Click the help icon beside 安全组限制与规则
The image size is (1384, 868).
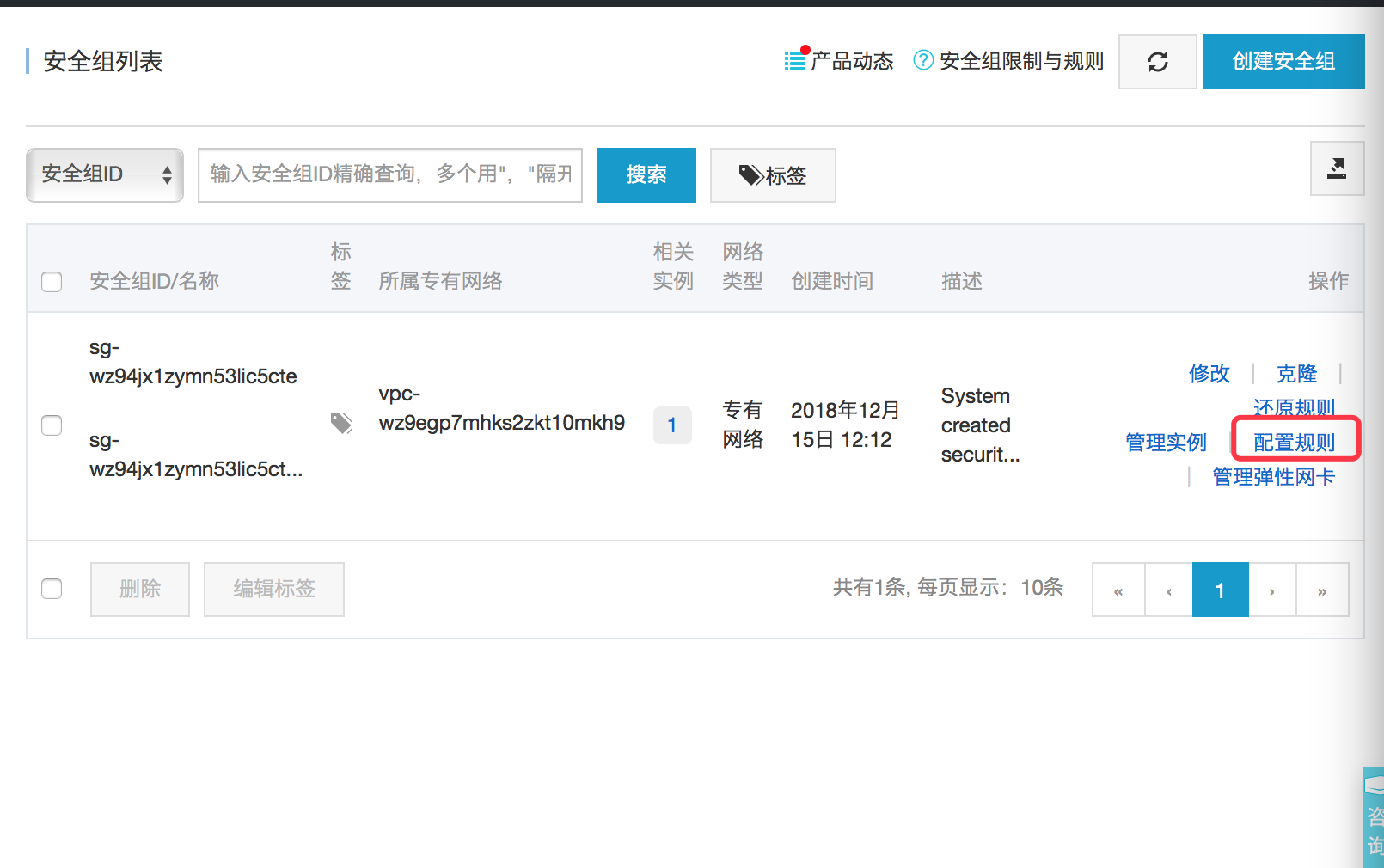(x=923, y=60)
